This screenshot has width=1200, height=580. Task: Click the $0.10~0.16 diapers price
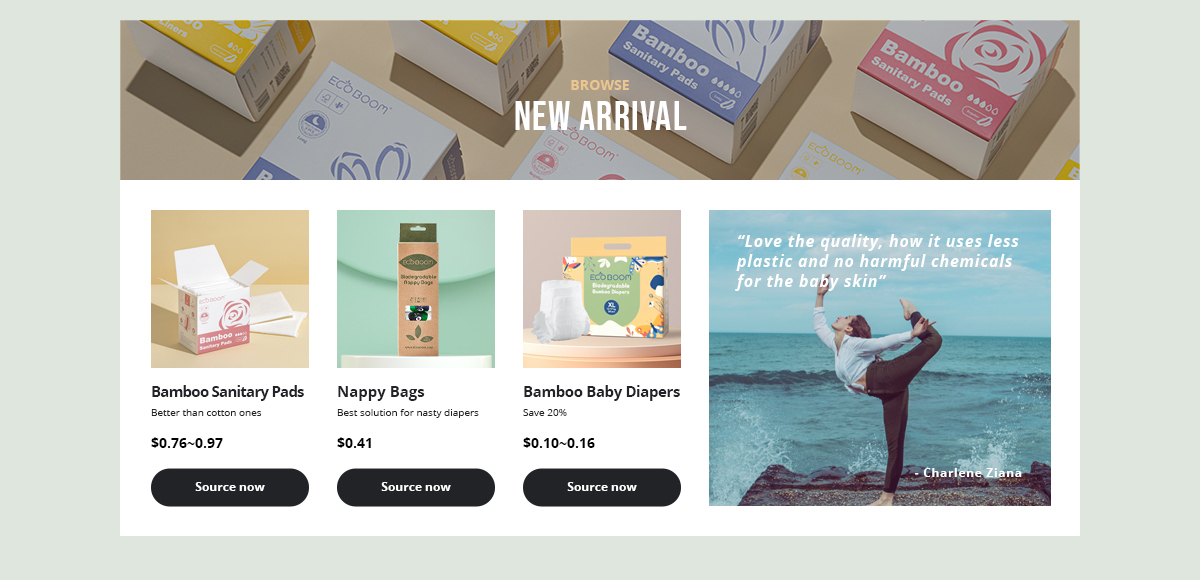coord(559,443)
